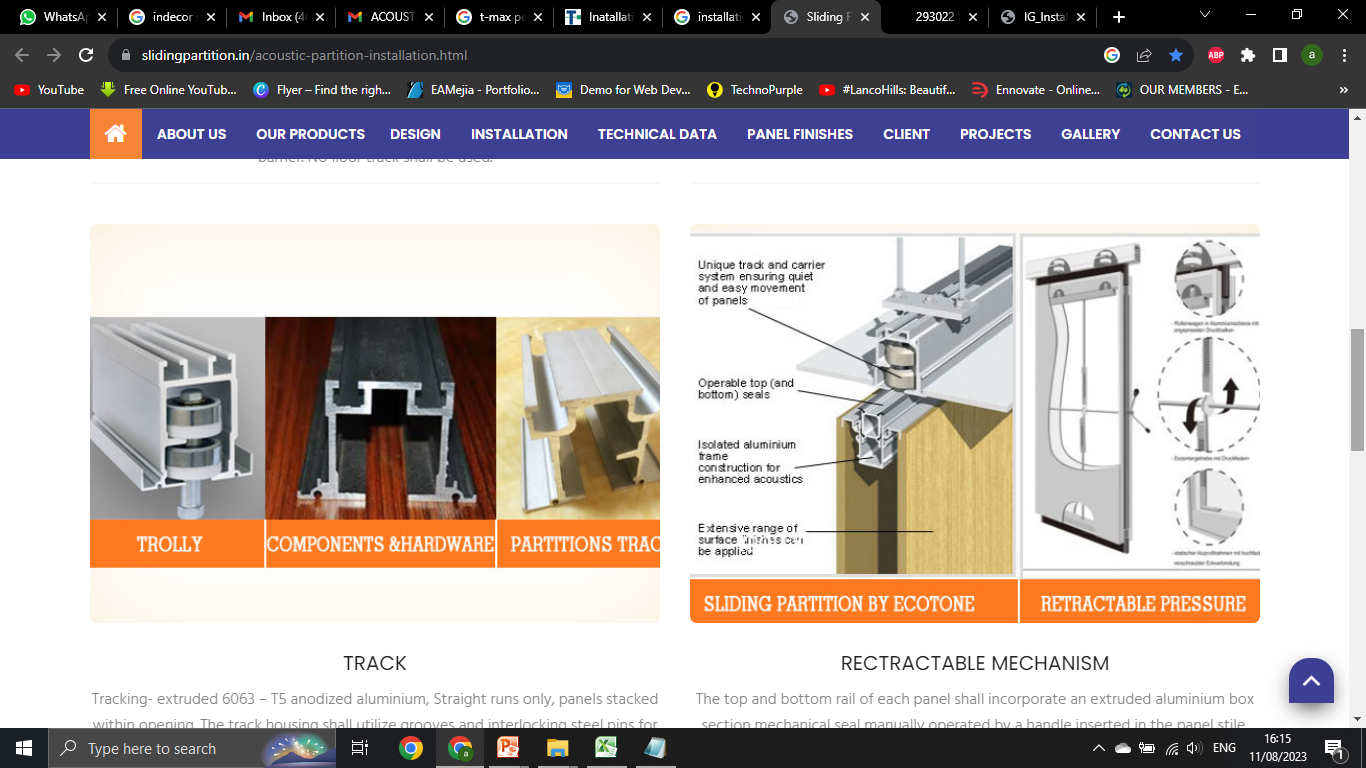Image resolution: width=1366 pixels, height=768 pixels.
Task: Open the Chrome profile avatar
Action: pyautogui.click(x=1312, y=55)
